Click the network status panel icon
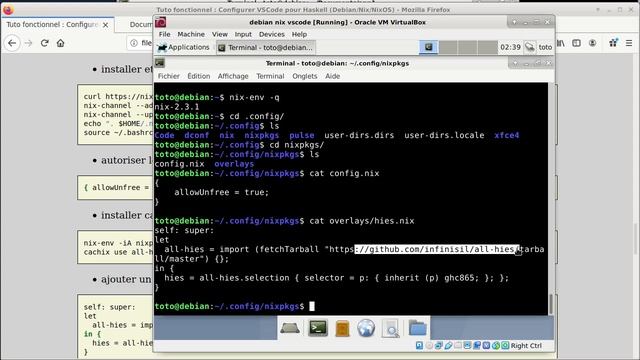Image resolution: width=640 pixels, height=360 pixels. pyautogui.click(x=530, y=47)
